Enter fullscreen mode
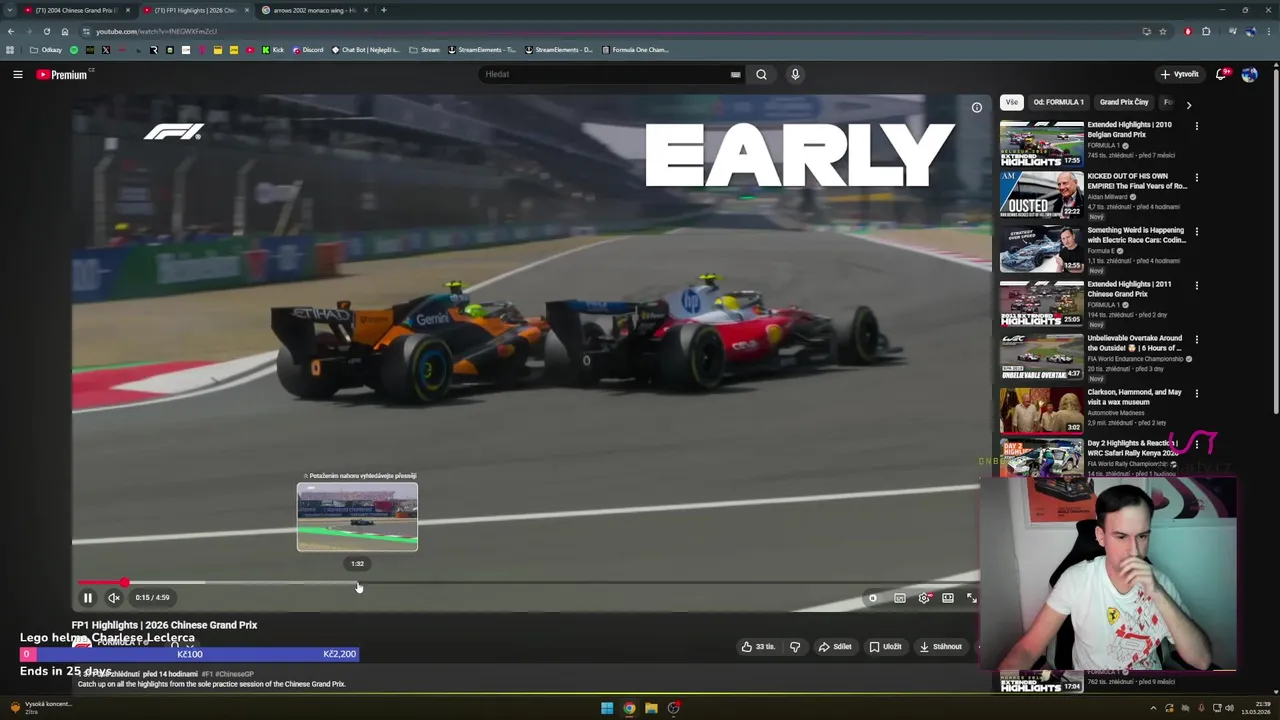Screen dimensions: 1280x720 (x=971, y=598)
